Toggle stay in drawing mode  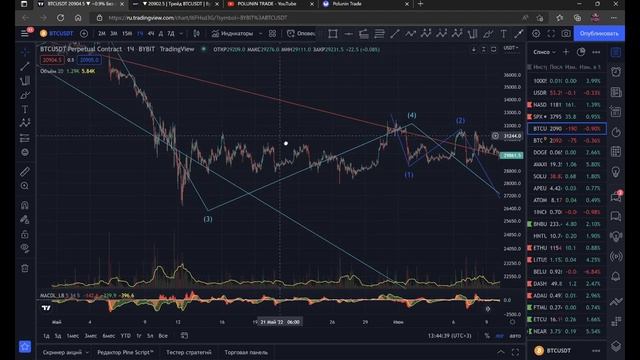coord(25,220)
